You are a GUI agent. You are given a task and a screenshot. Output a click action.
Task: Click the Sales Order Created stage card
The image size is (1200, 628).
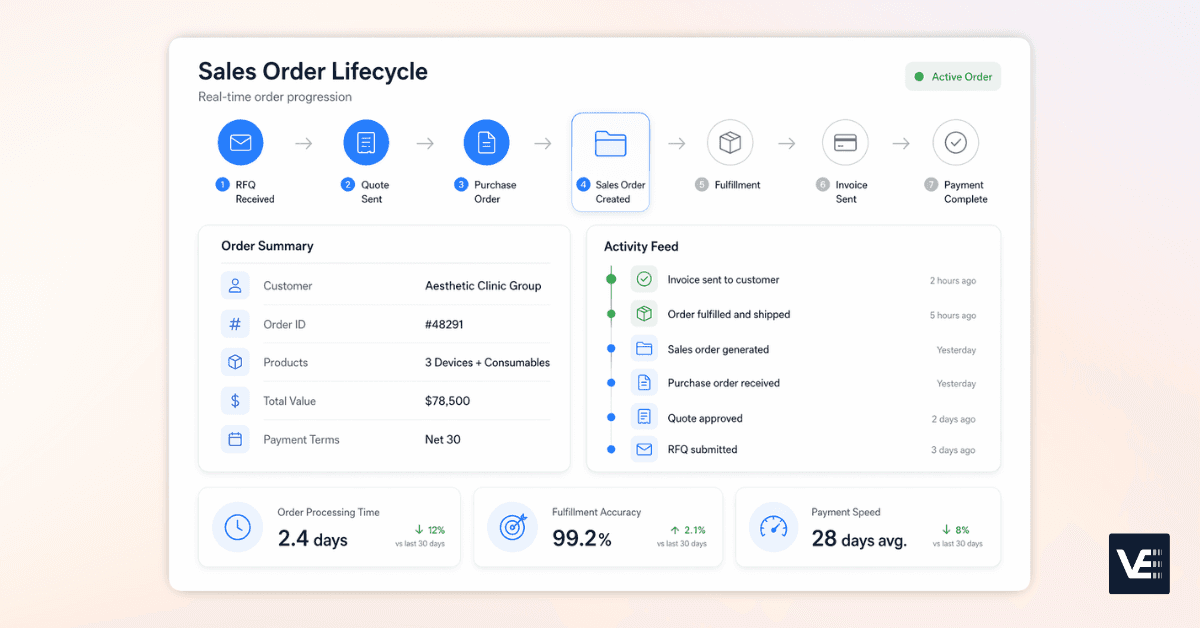click(610, 162)
